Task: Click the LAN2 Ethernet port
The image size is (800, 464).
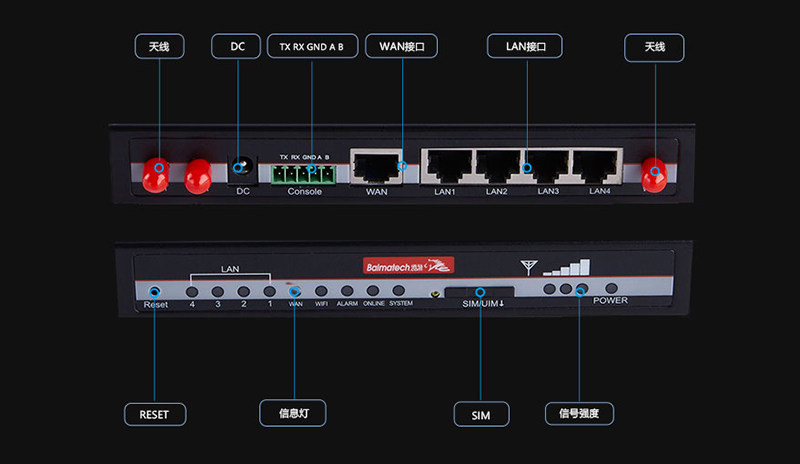Action: click(x=498, y=166)
